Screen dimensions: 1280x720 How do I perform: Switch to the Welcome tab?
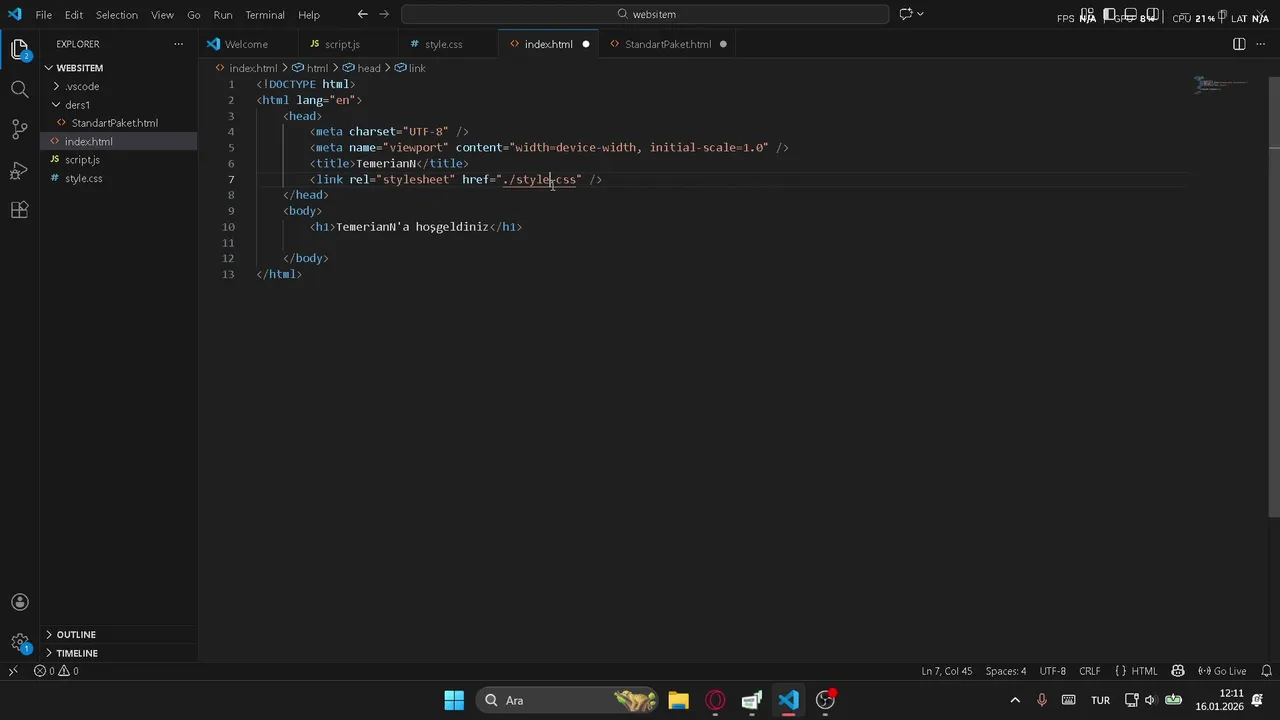(246, 44)
